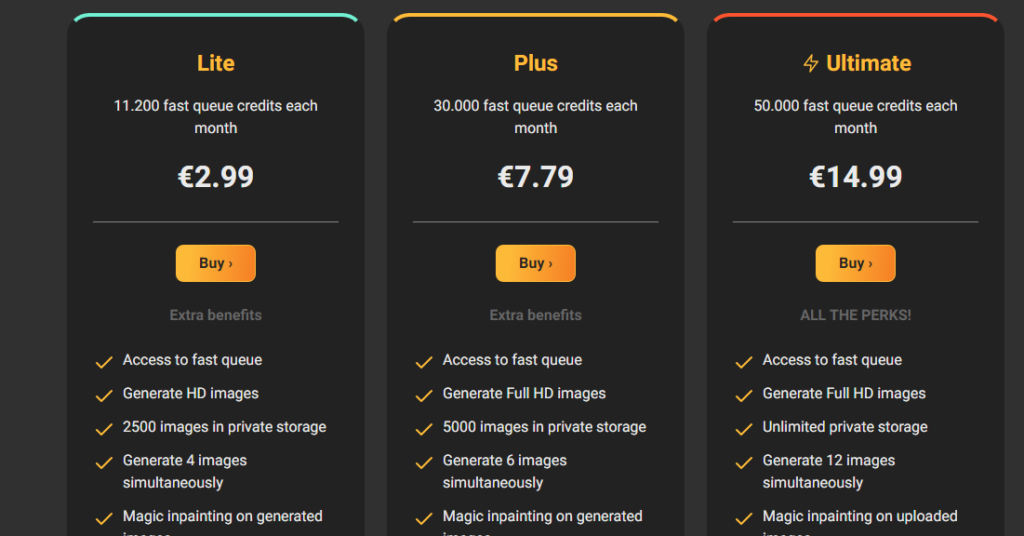Select the Lite plan title
This screenshot has width=1024, height=536.
[216, 63]
